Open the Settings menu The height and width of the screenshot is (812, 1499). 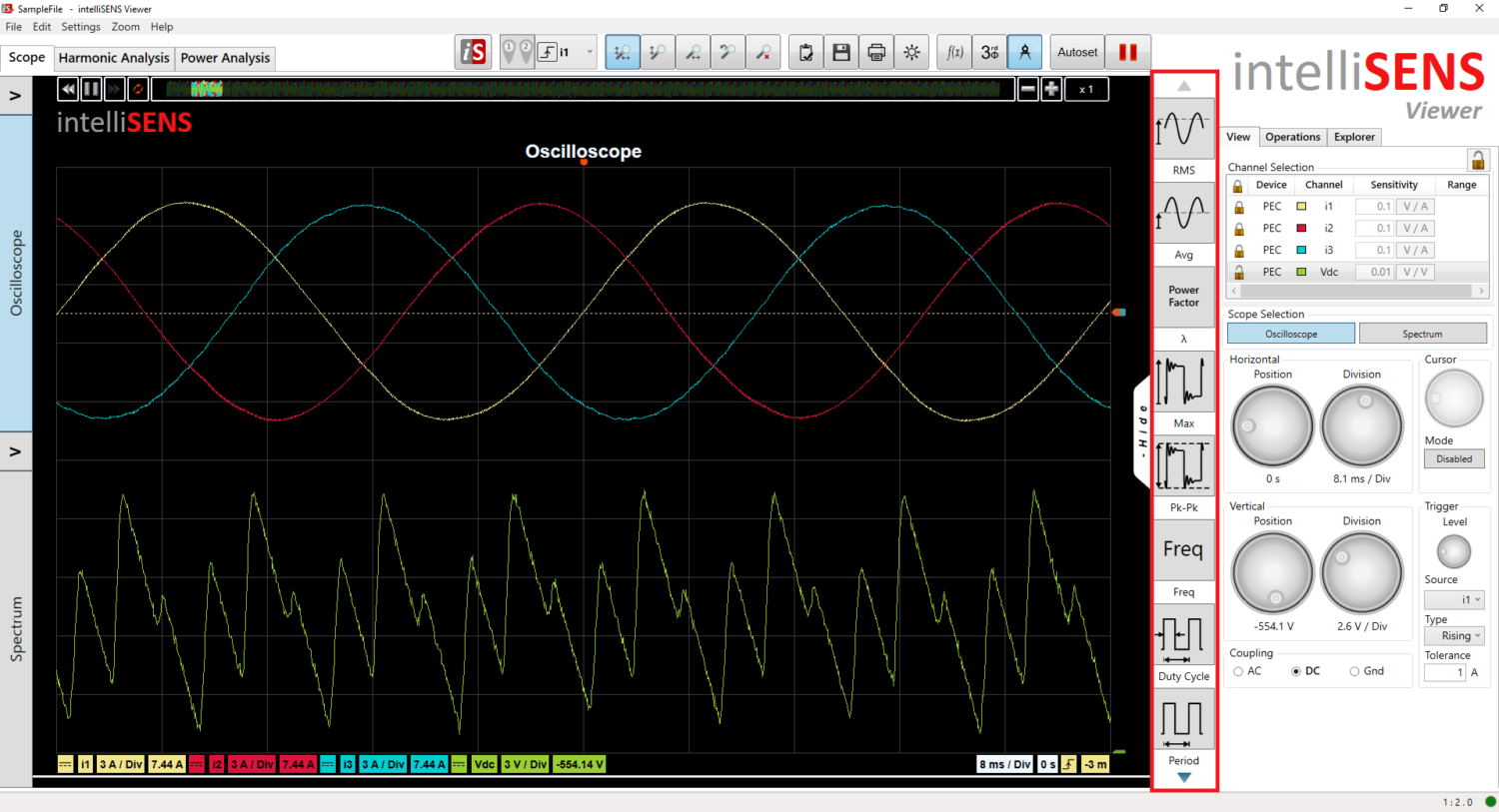[x=80, y=27]
